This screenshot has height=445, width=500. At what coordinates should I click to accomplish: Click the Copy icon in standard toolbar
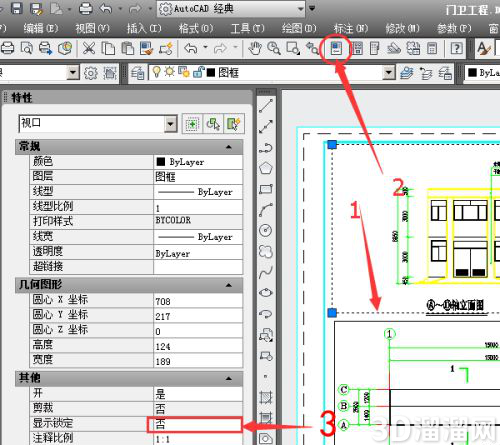[x=108, y=49]
